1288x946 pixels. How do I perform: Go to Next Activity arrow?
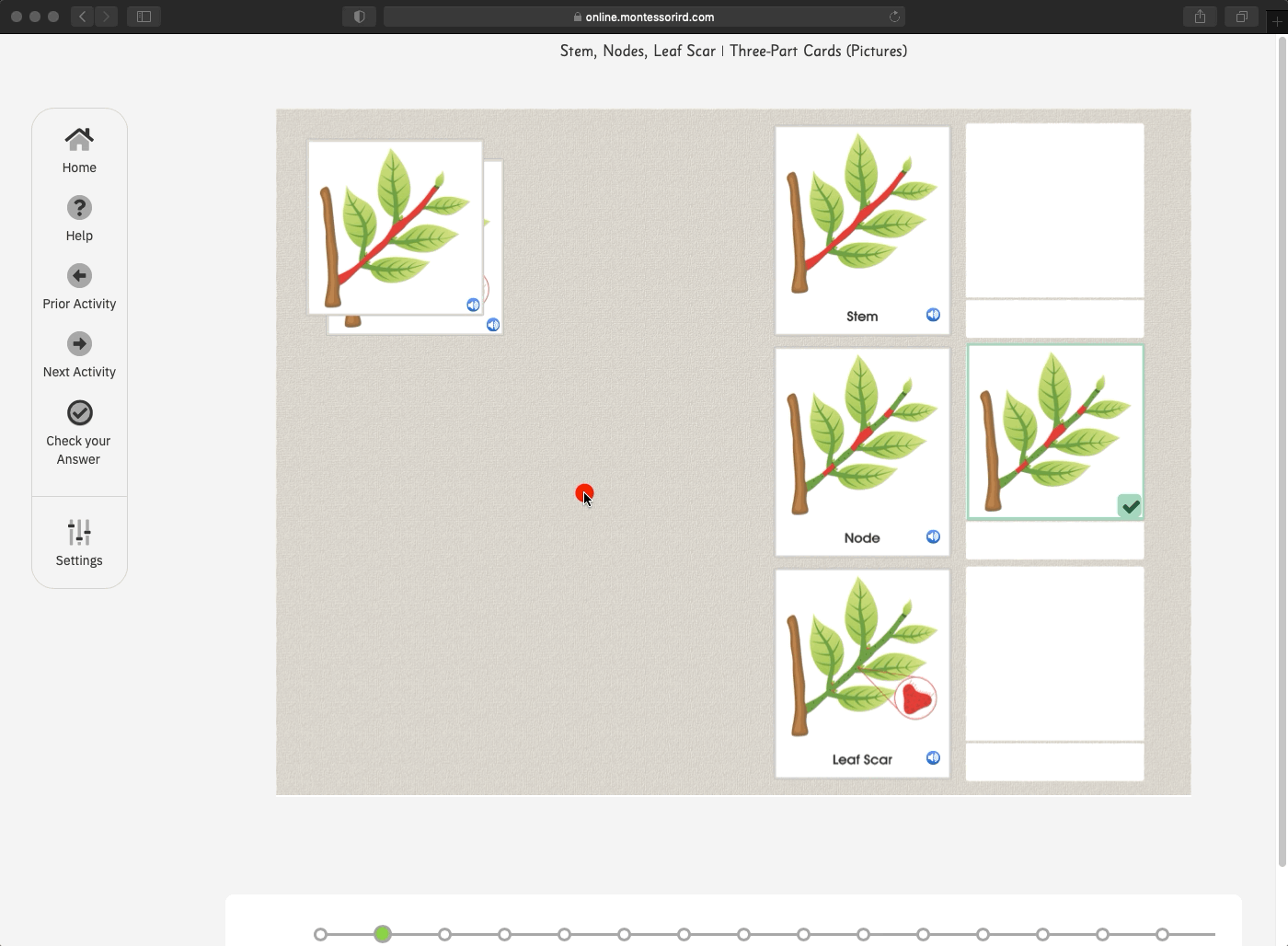coord(79,344)
